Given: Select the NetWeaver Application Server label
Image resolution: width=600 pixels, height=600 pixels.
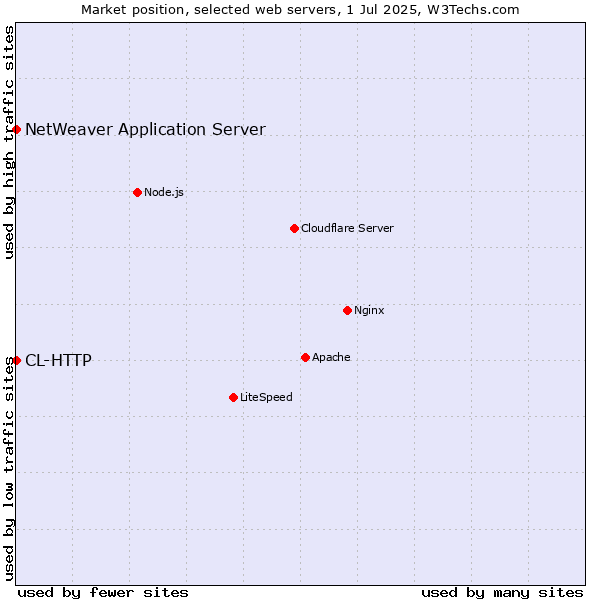Looking at the screenshot, I should point(145,130).
